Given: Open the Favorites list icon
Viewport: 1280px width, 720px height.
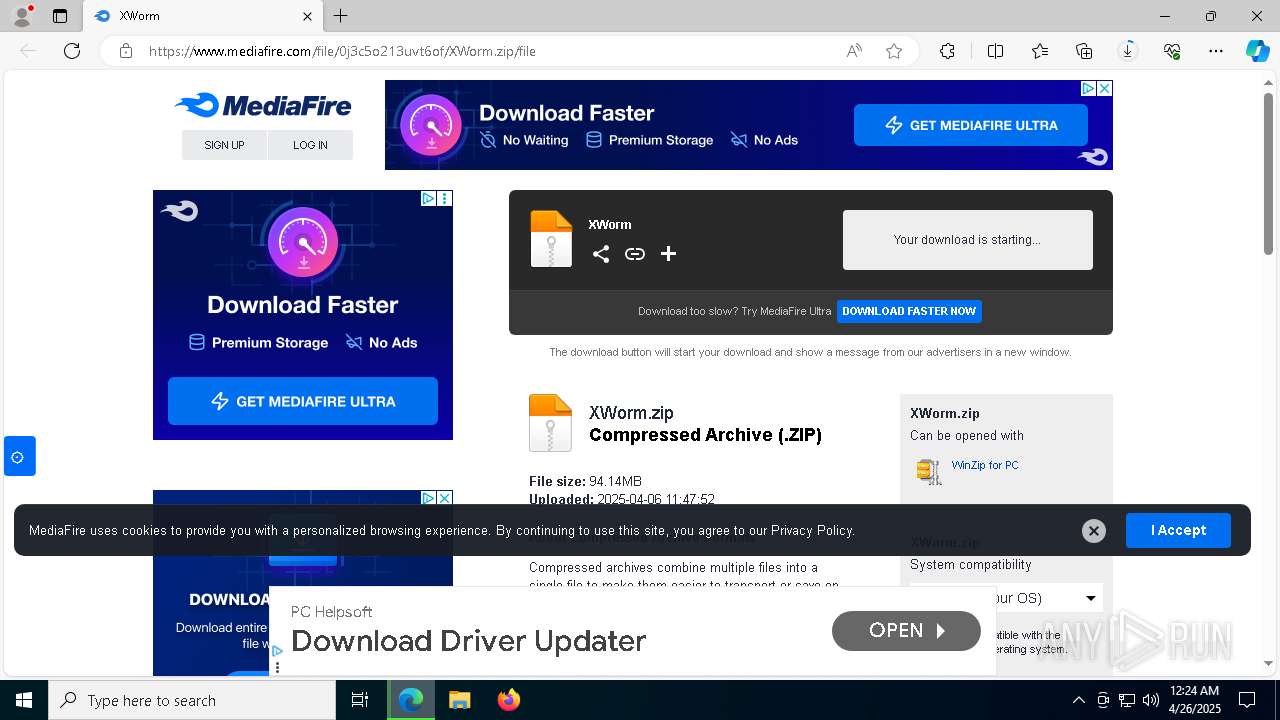Looking at the screenshot, I should [1040, 51].
